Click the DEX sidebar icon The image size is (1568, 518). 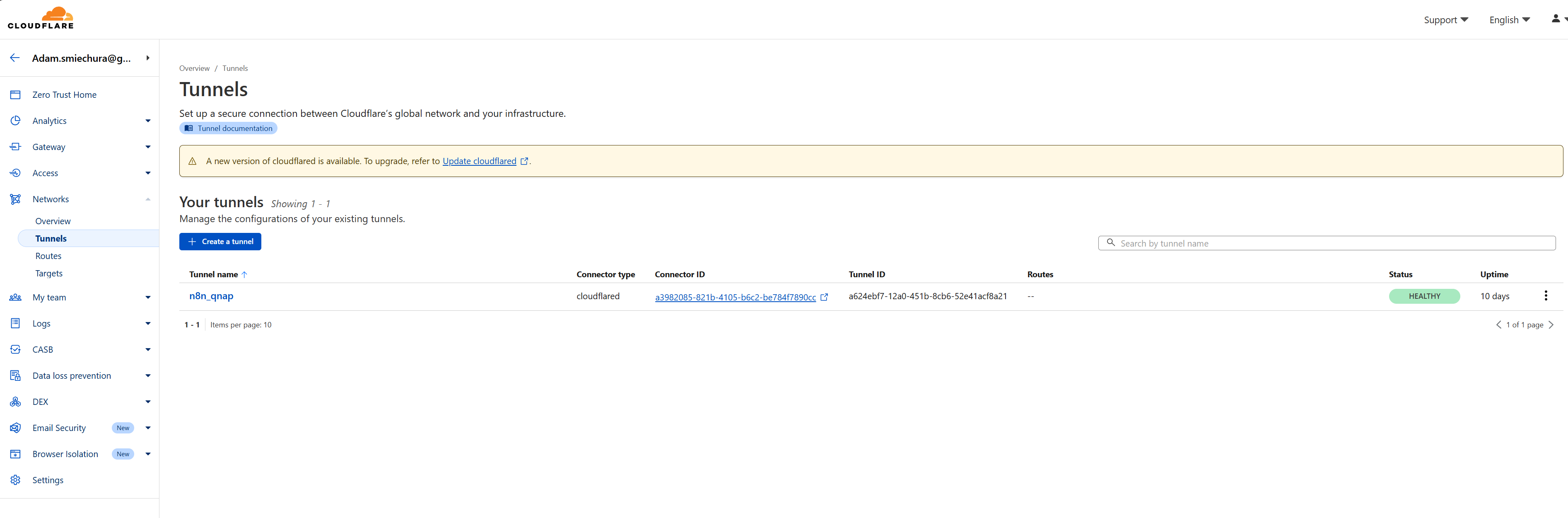(x=15, y=401)
